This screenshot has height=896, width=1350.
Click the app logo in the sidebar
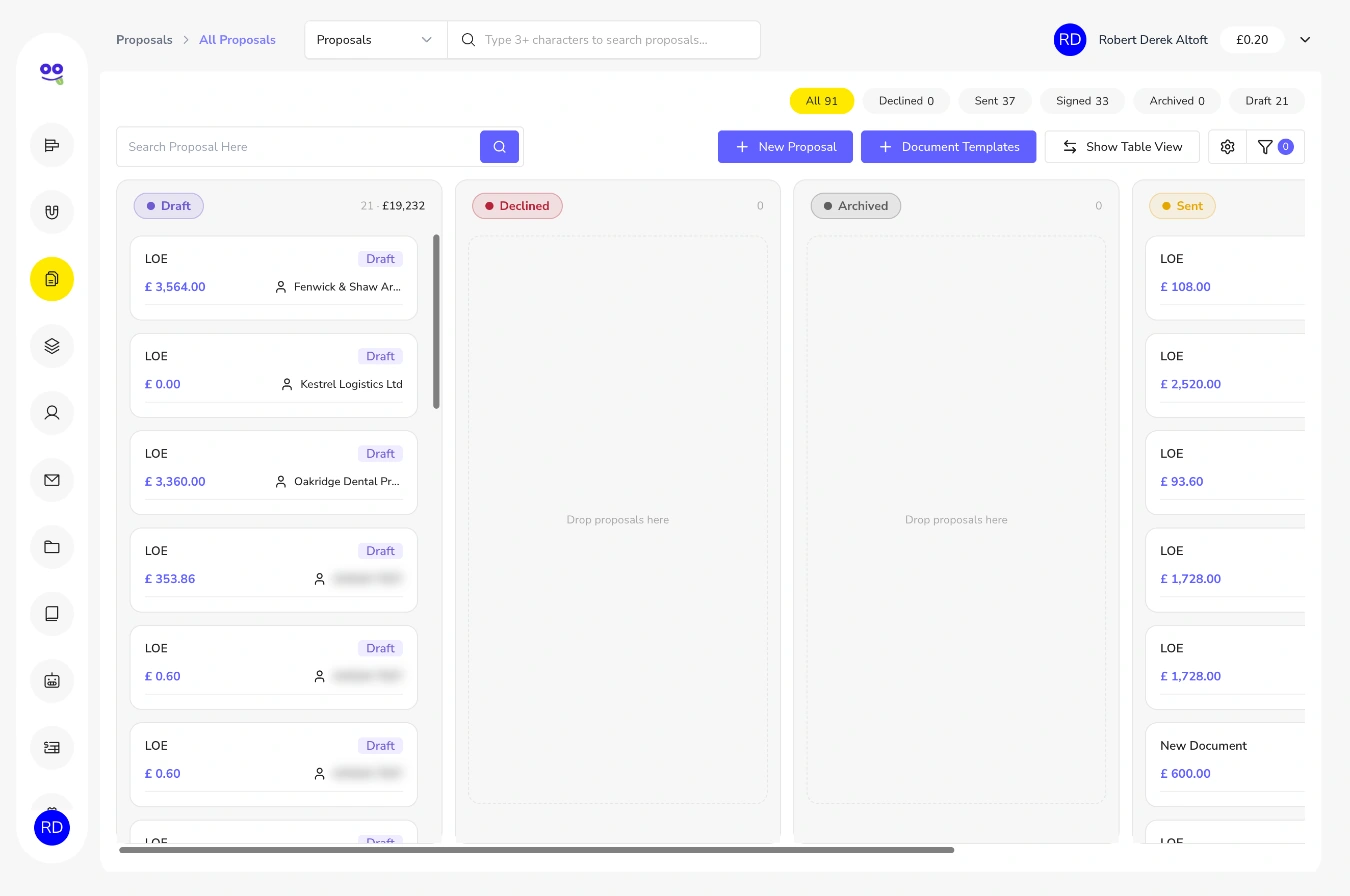click(x=52, y=72)
